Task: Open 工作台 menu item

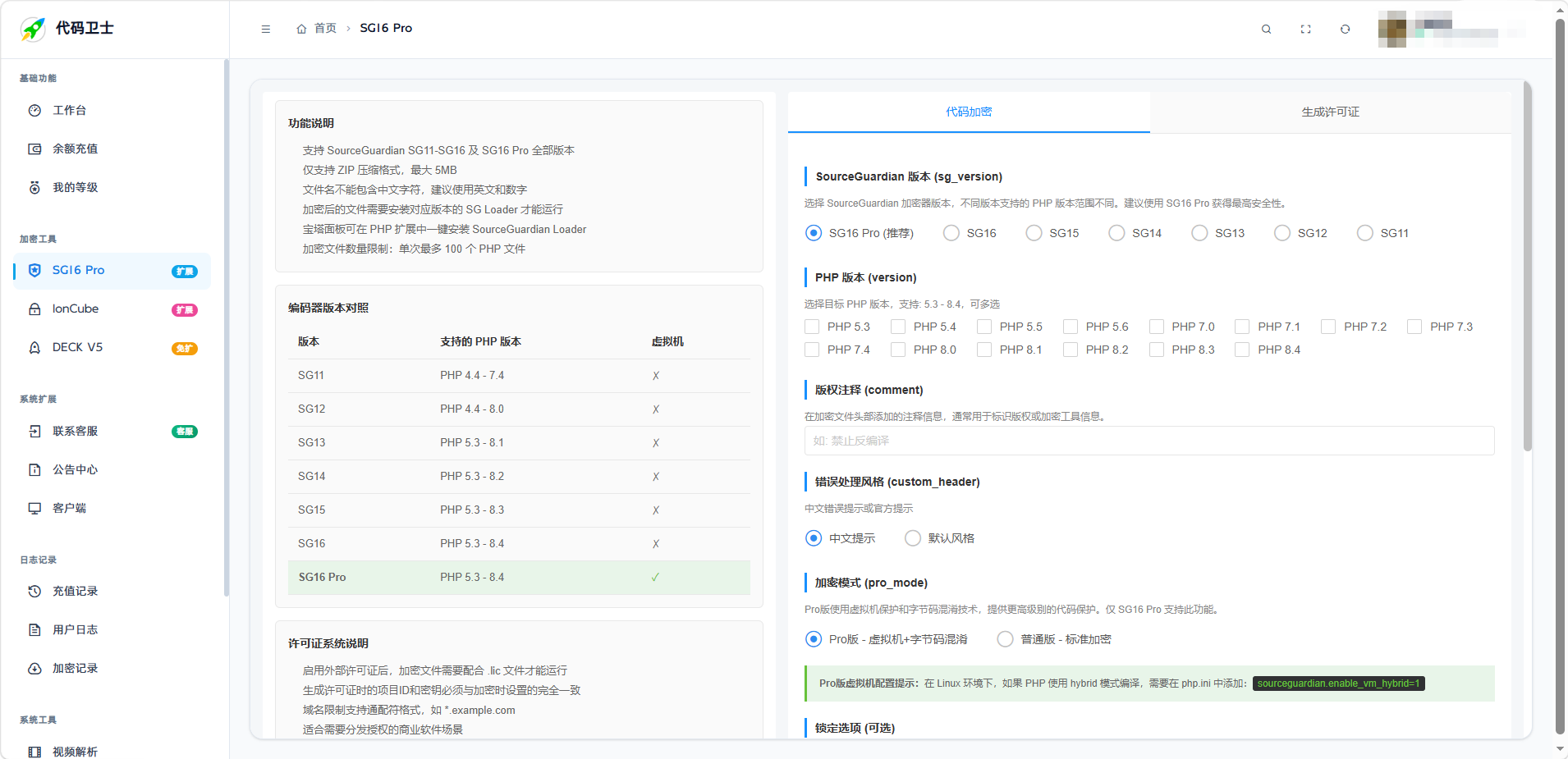Action: [x=112, y=111]
